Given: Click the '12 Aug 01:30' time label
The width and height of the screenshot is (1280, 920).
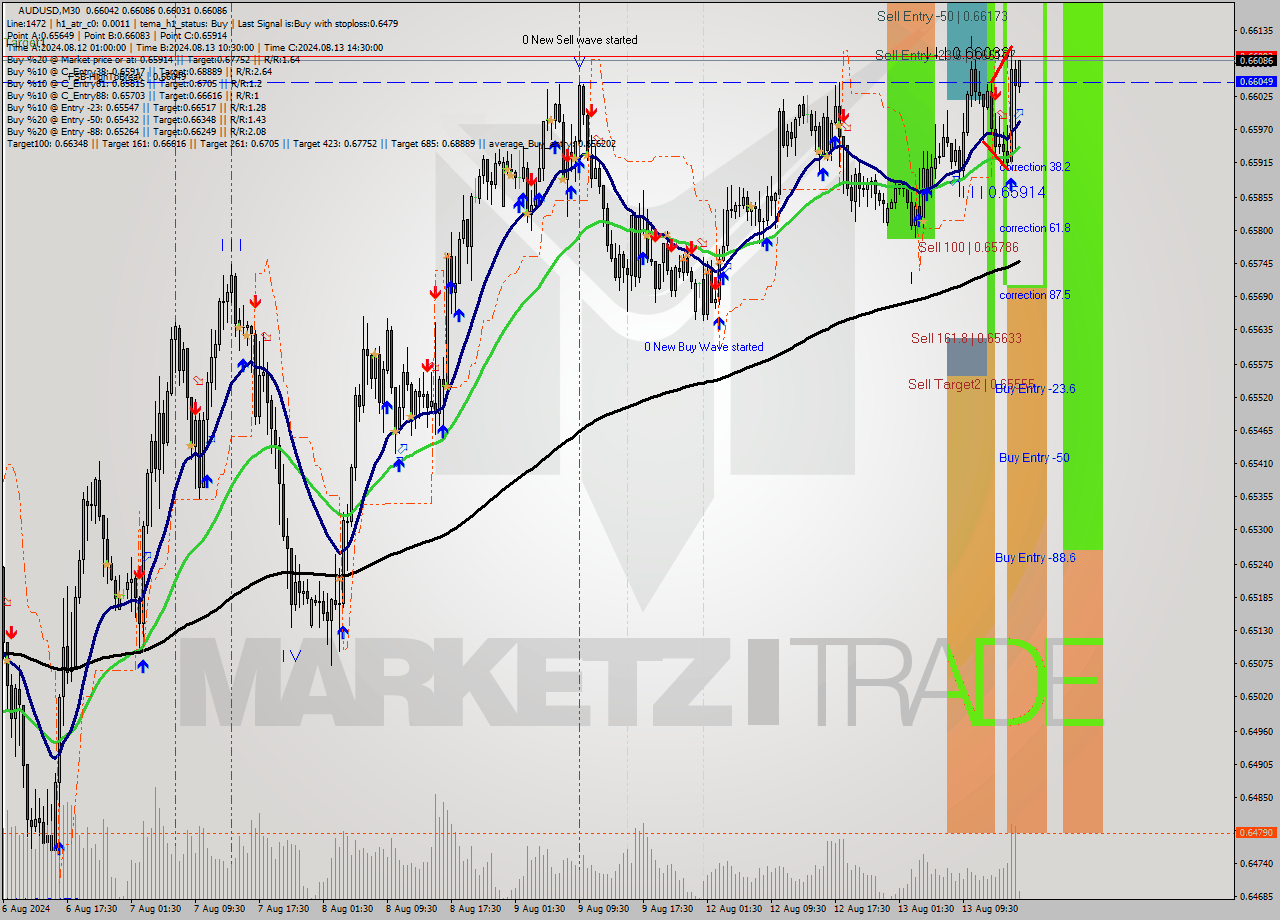Looking at the screenshot, I should 733,909.
